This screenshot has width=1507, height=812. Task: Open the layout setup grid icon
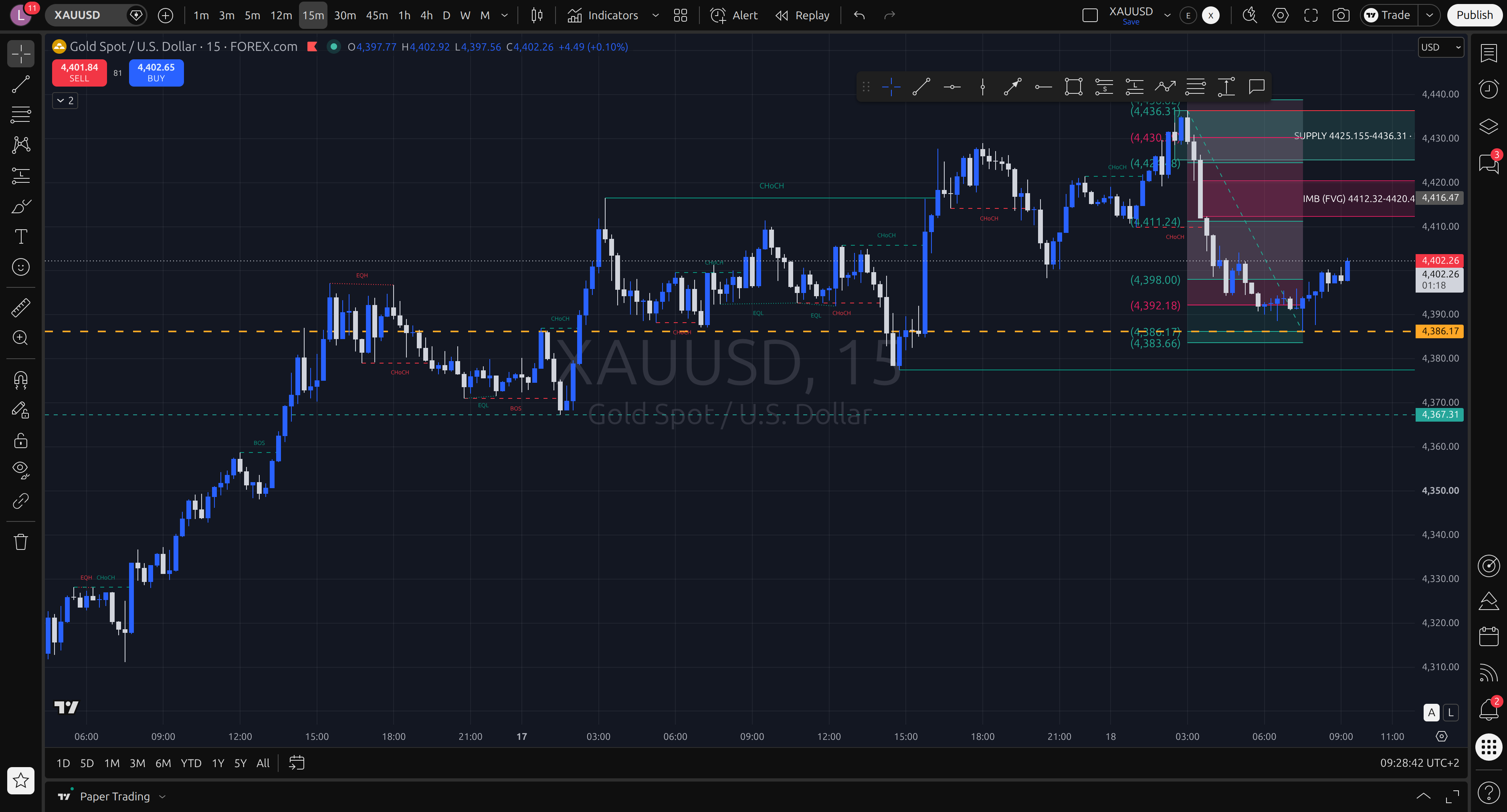click(681, 15)
